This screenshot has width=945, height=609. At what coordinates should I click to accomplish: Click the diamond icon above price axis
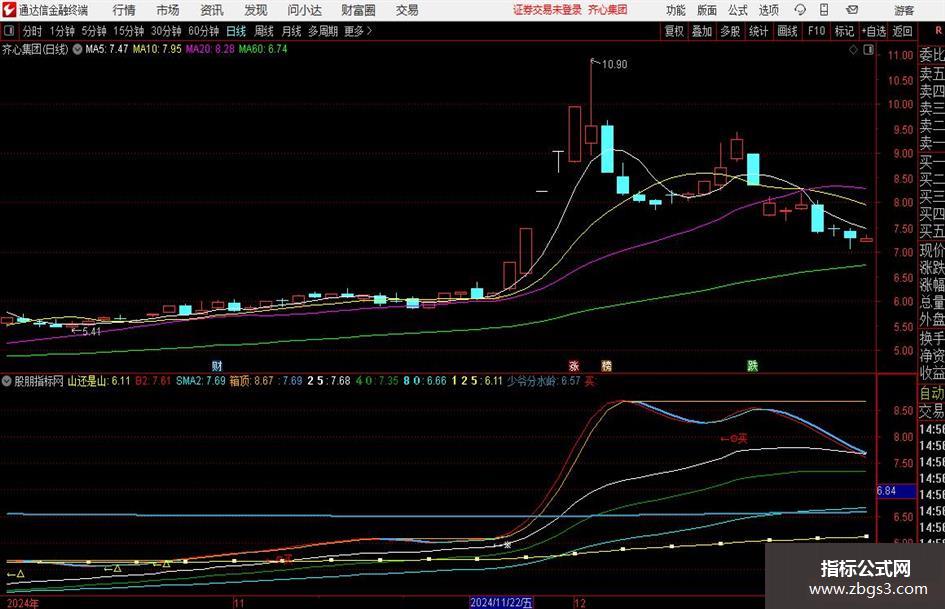[x=853, y=50]
